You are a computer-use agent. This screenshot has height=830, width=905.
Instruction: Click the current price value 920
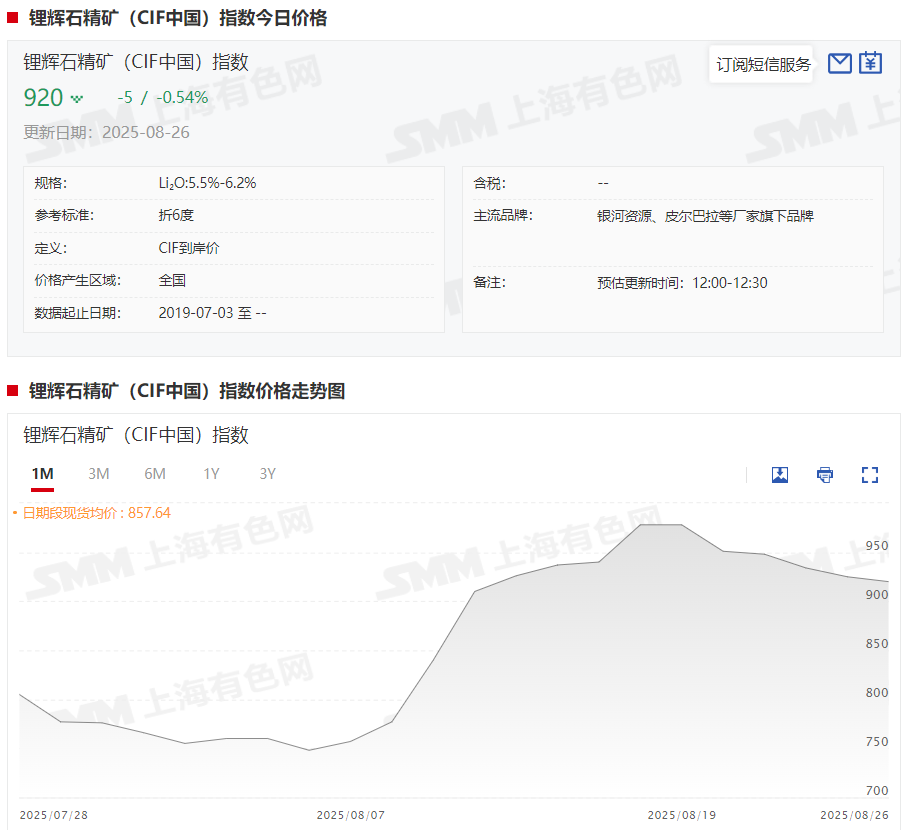[x=43, y=98]
